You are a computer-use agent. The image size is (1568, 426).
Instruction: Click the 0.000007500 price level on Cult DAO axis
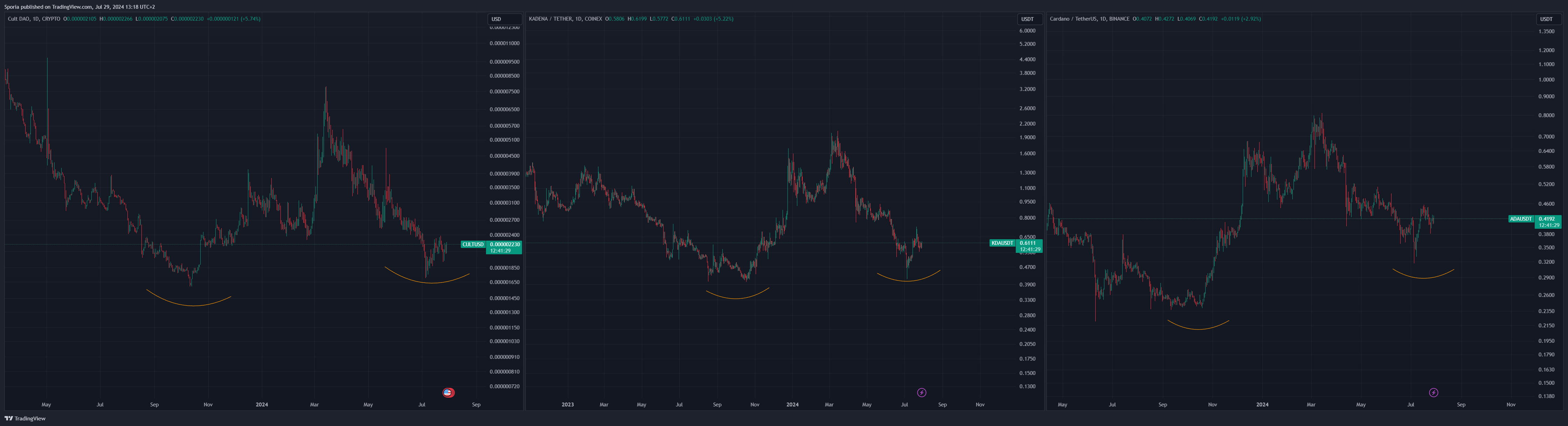pyautogui.click(x=505, y=92)
